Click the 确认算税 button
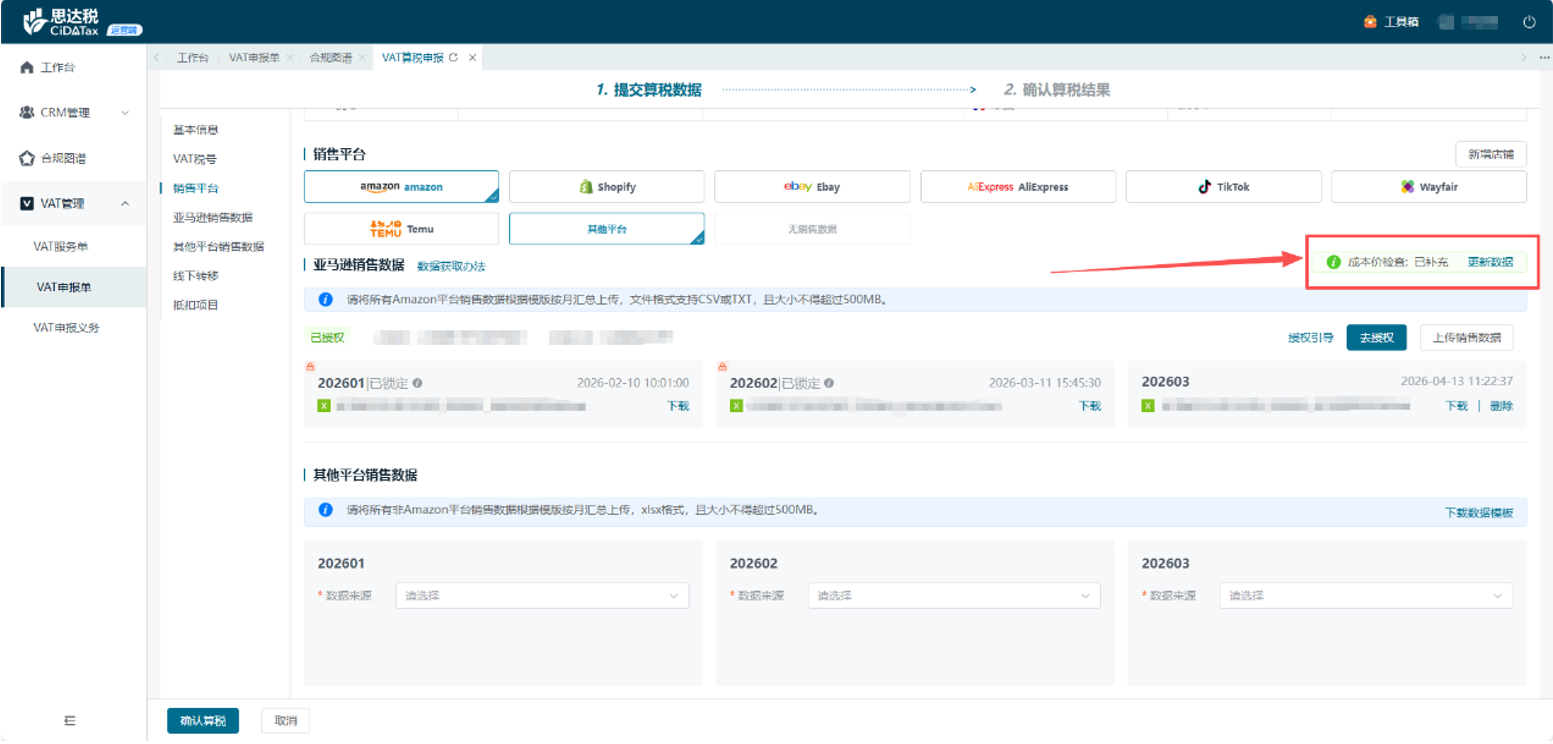The height and width of the screenshot is (744, 1553). 202,721
